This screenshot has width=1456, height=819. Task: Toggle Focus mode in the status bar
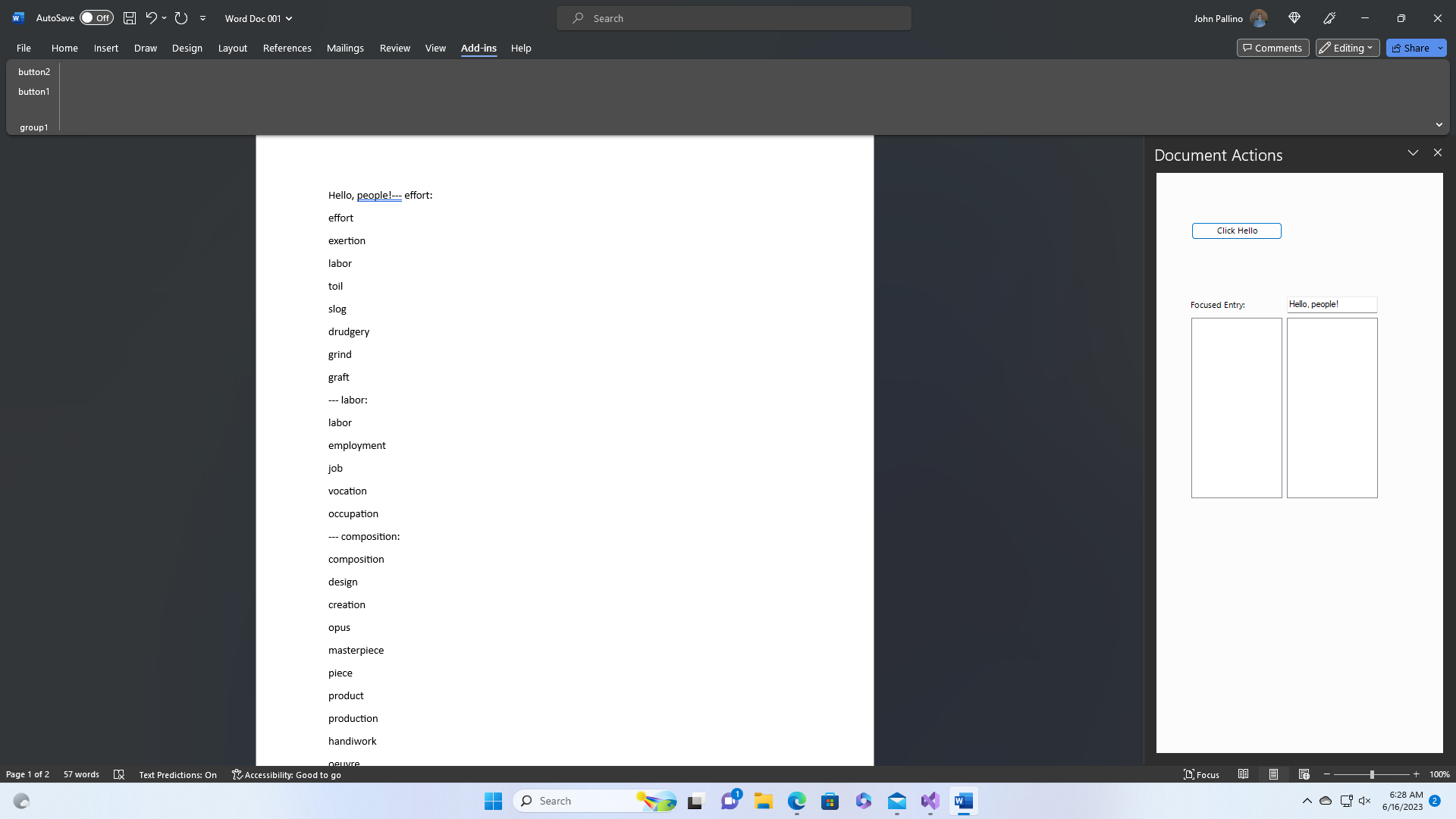[1201, 774]
